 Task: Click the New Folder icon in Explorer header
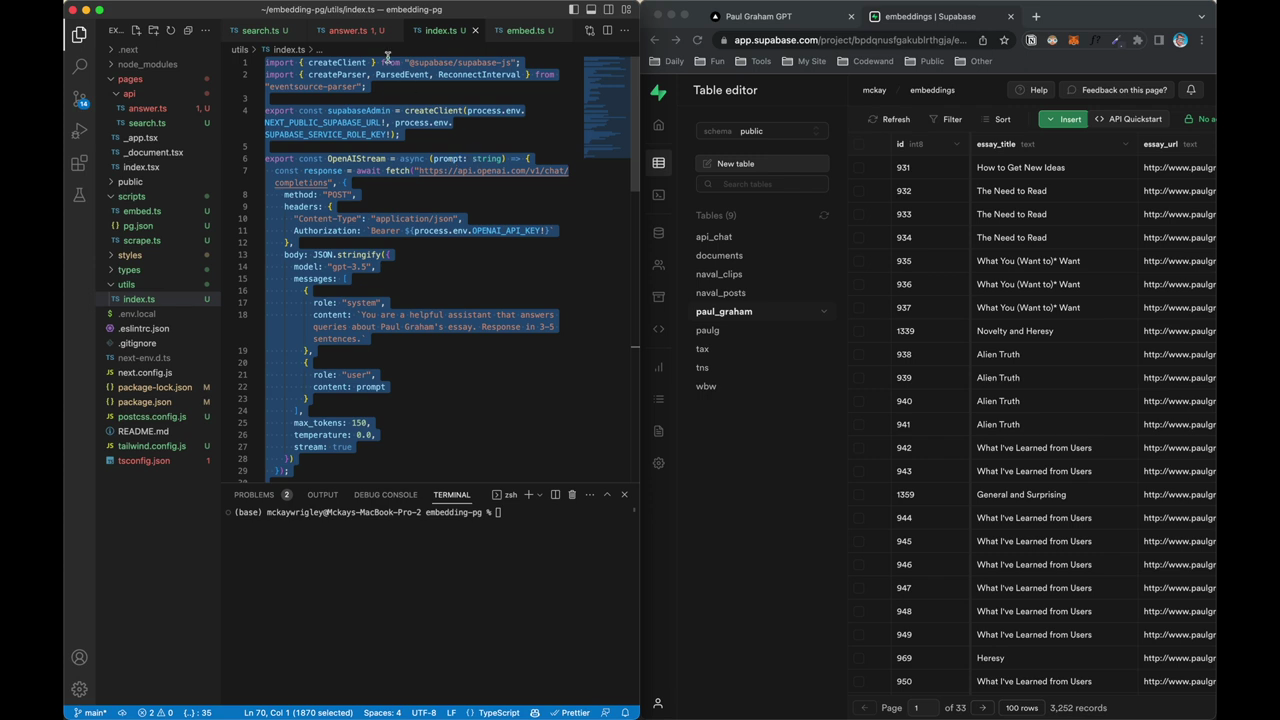pyautogui.click(x=153, y=31)
